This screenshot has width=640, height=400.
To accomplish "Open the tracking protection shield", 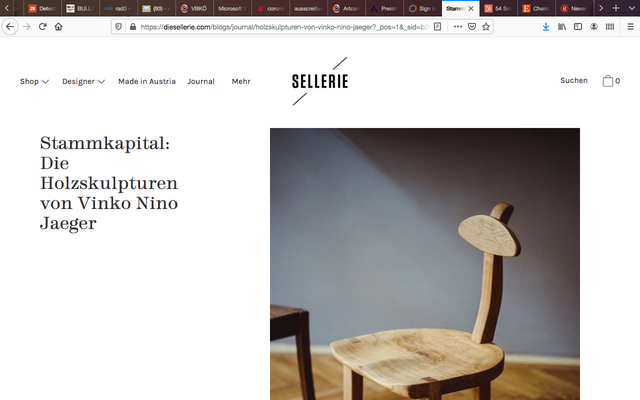I will tap(118, 27).
